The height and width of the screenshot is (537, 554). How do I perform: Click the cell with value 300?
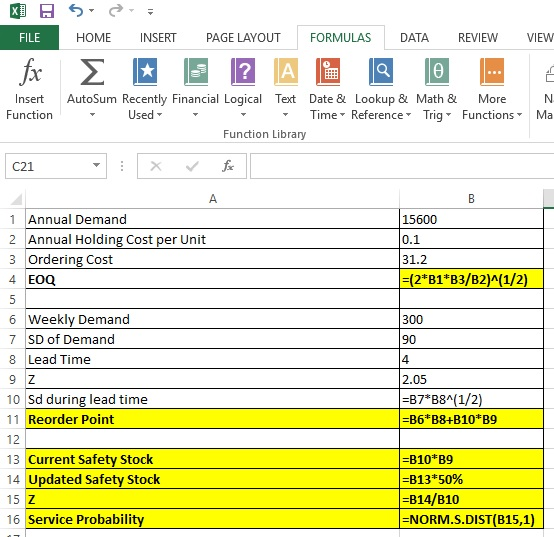471,319
